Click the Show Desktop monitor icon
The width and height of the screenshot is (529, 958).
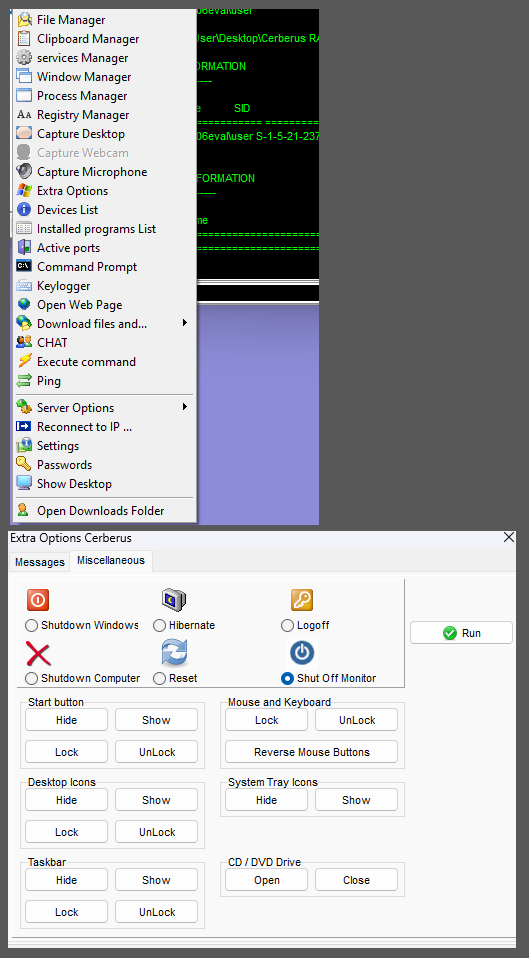tap(24, 483)
